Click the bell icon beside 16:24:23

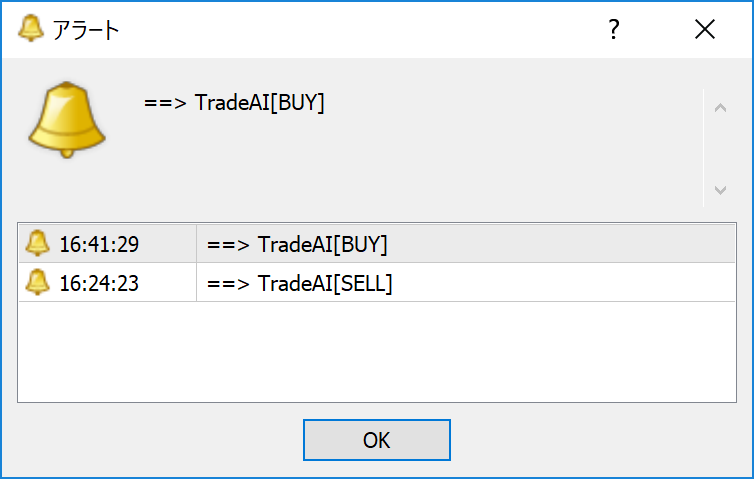click(38, 283)
